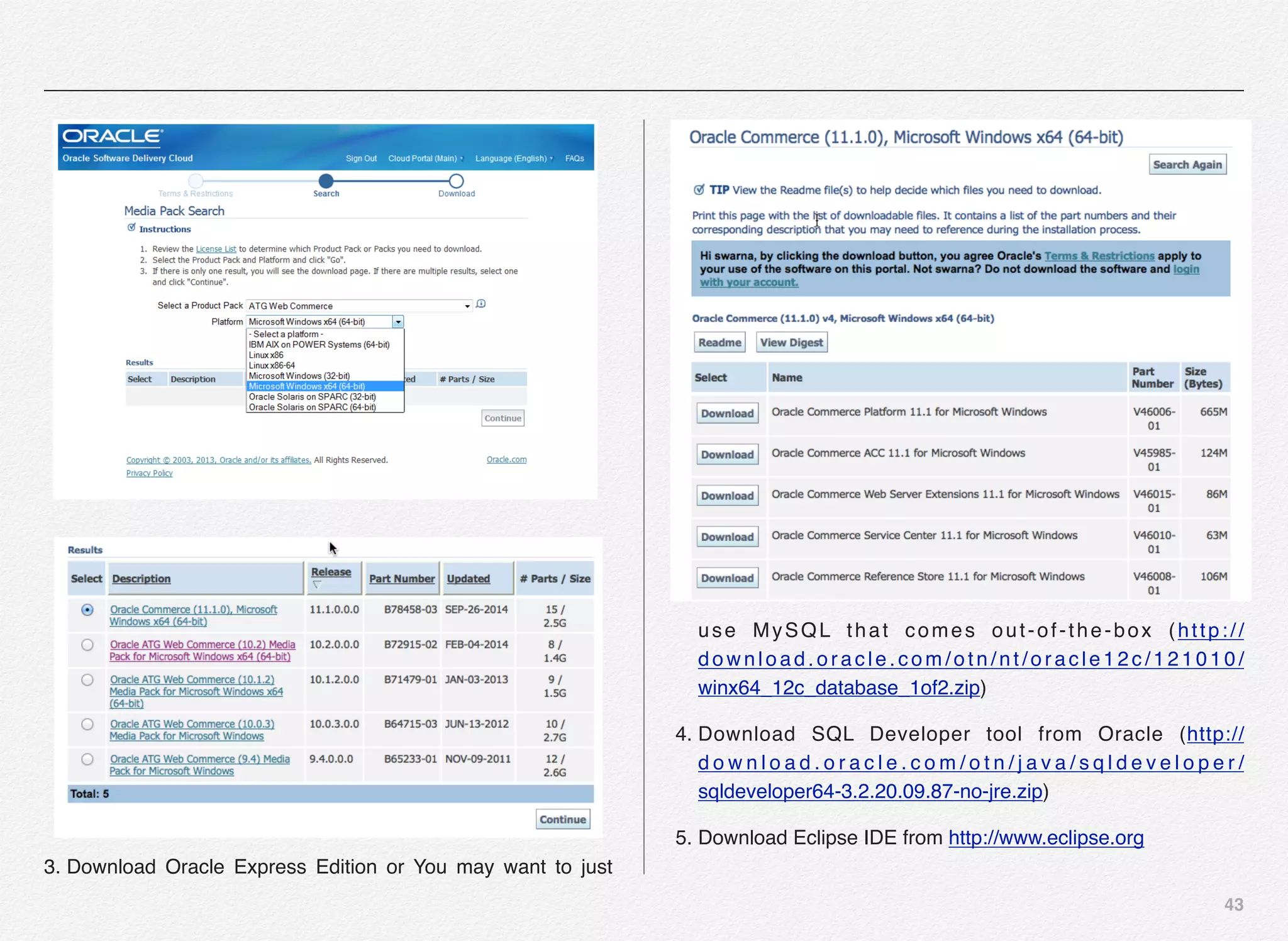Image resolution: width=1288 pixels, height=941 pixels.
Task: Open the Select a Product Pack dropdown
Action: pyautogui.click(x=359, y=306)
